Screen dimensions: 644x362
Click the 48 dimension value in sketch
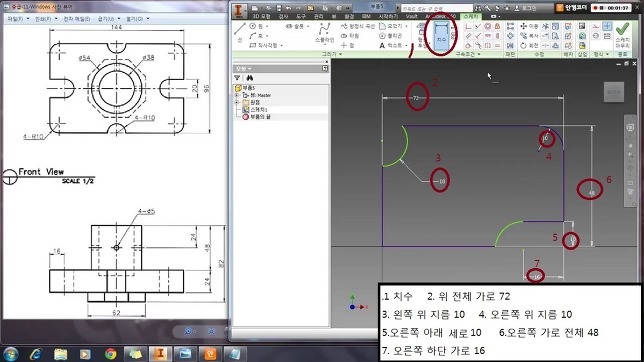(591, 193)
